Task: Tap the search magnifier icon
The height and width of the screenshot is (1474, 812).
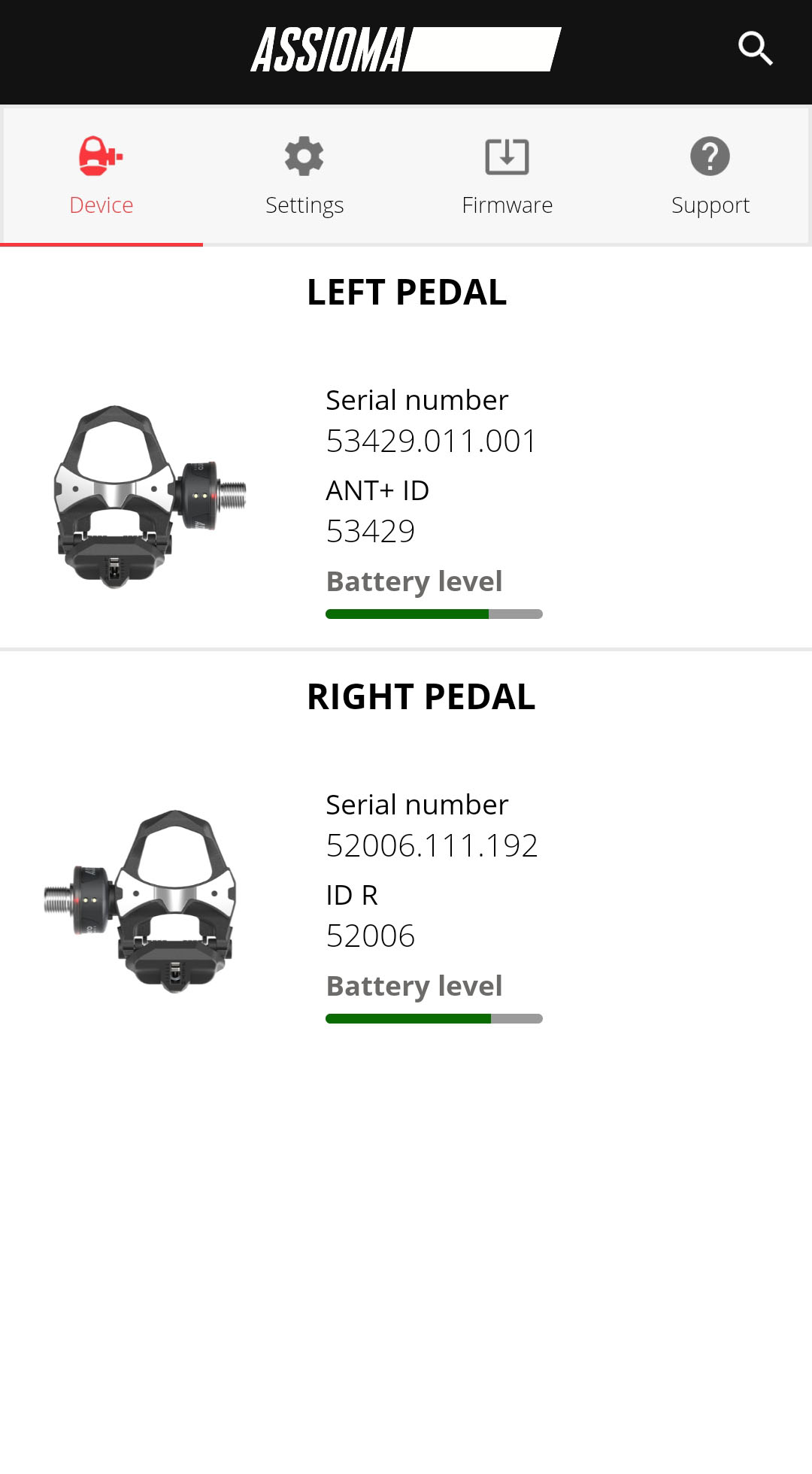Action: (755, 49)
